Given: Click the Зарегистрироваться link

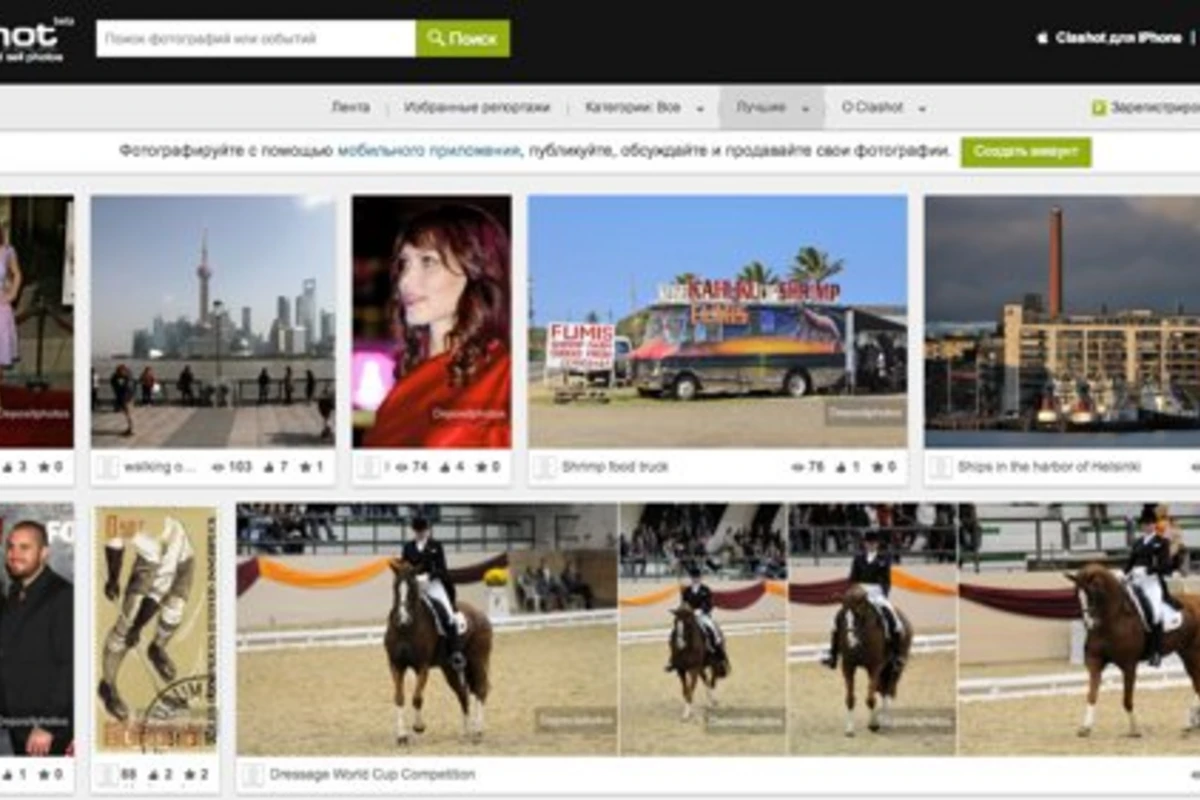Looking at the screenshot, I should click(1146, 108).
